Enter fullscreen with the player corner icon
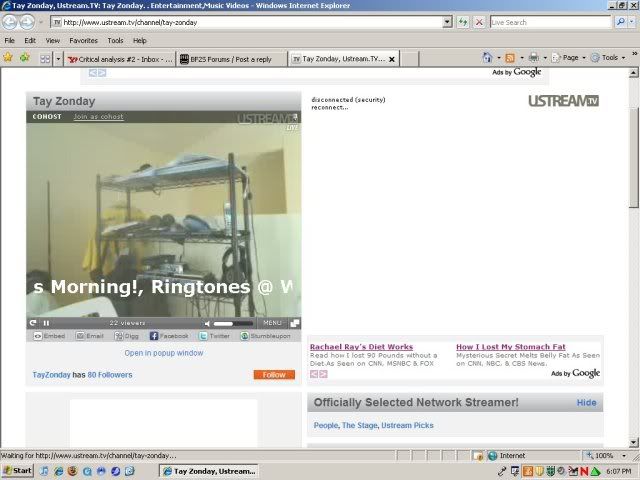The image size is (640, 480). coord(295,323)
